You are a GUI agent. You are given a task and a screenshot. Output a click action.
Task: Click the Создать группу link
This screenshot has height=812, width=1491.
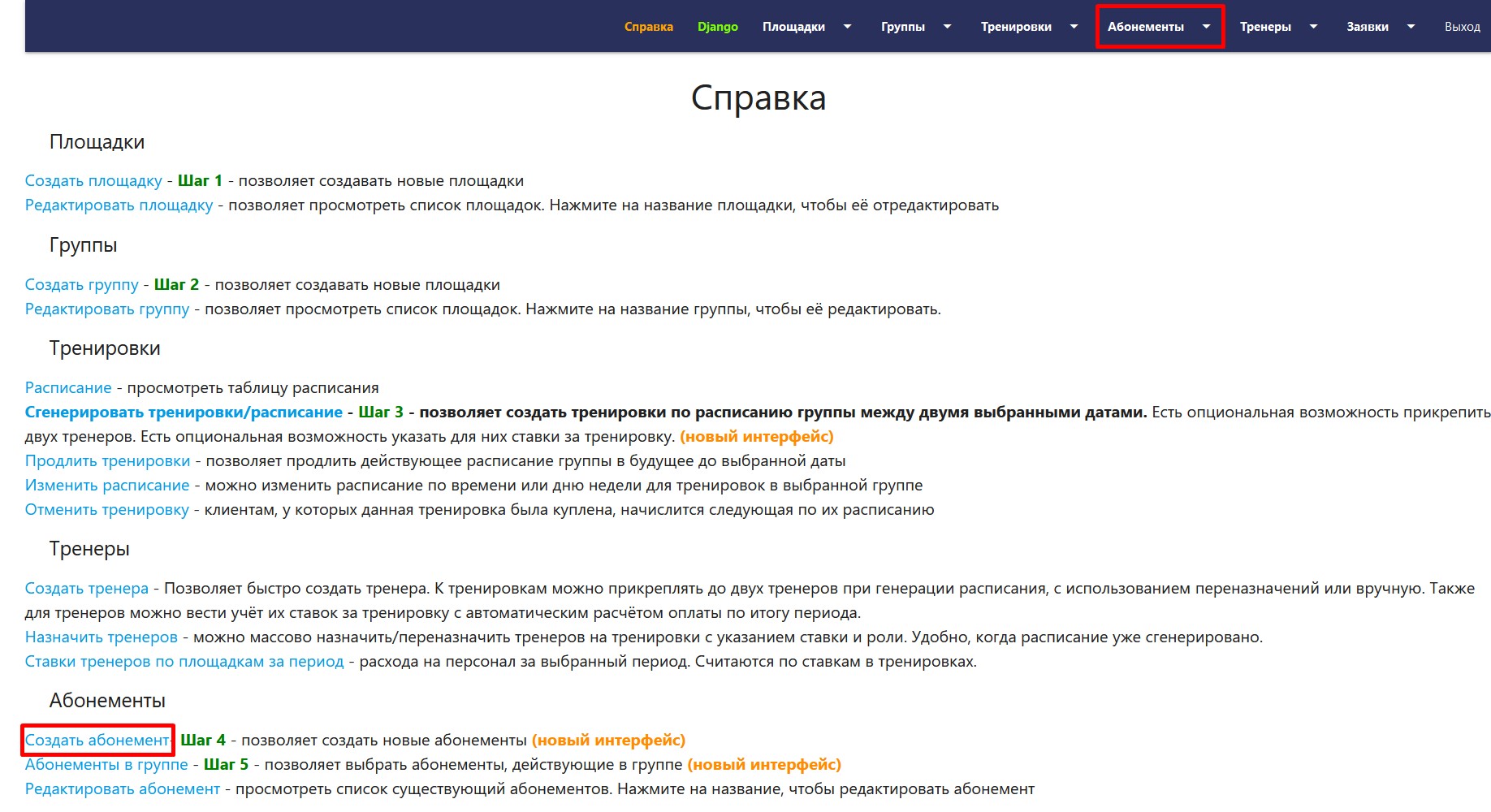[81, 285]
